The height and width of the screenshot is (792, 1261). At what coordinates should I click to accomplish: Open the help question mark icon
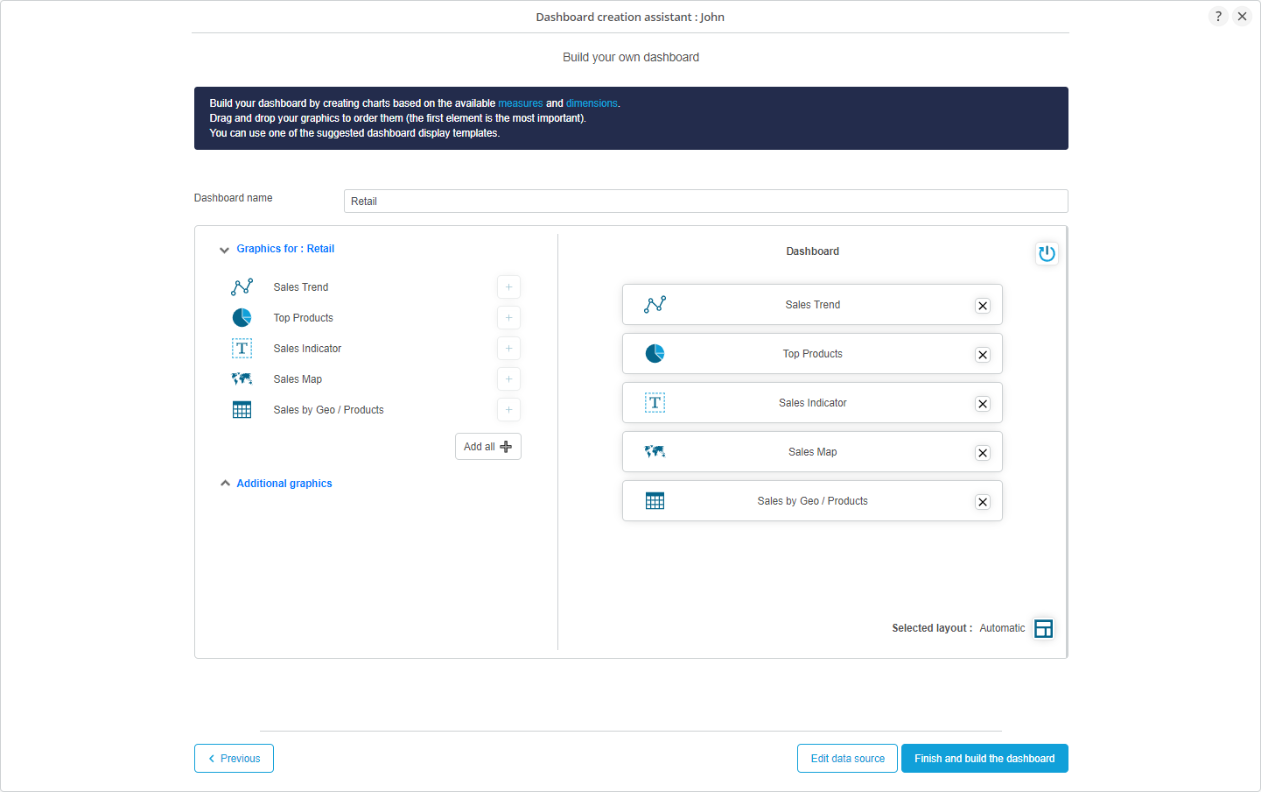(x=1217, y=17)
